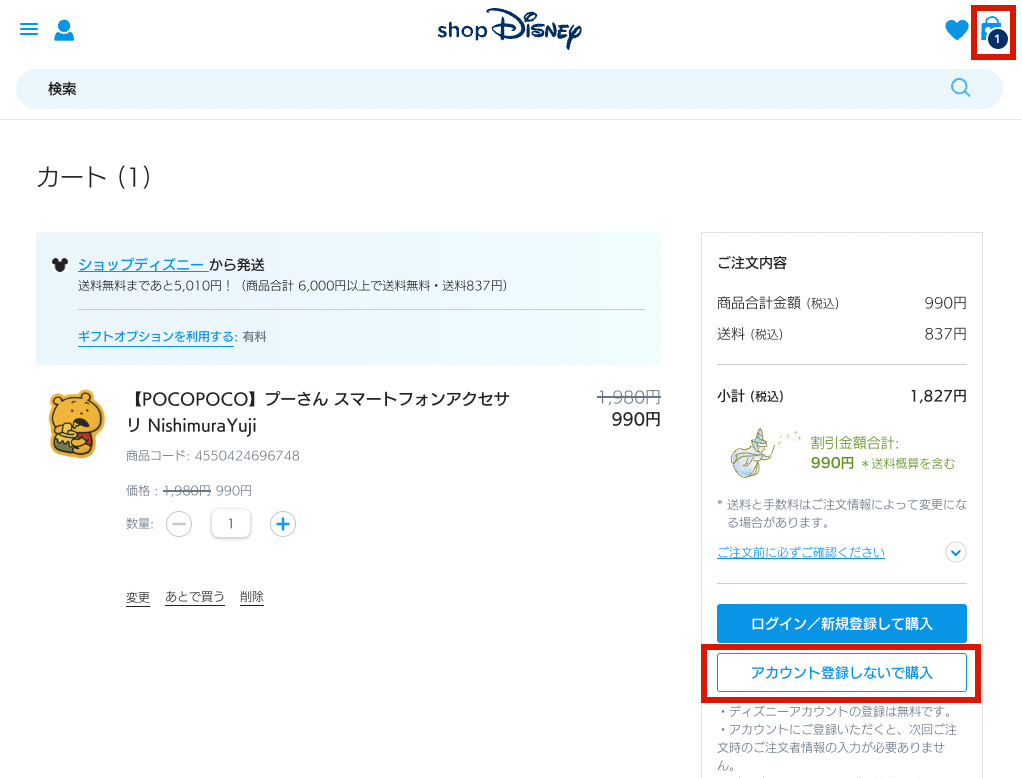Click the user account profile icon
The width and height of the screenshot is (1022, 778).
[x=64, y=30]
